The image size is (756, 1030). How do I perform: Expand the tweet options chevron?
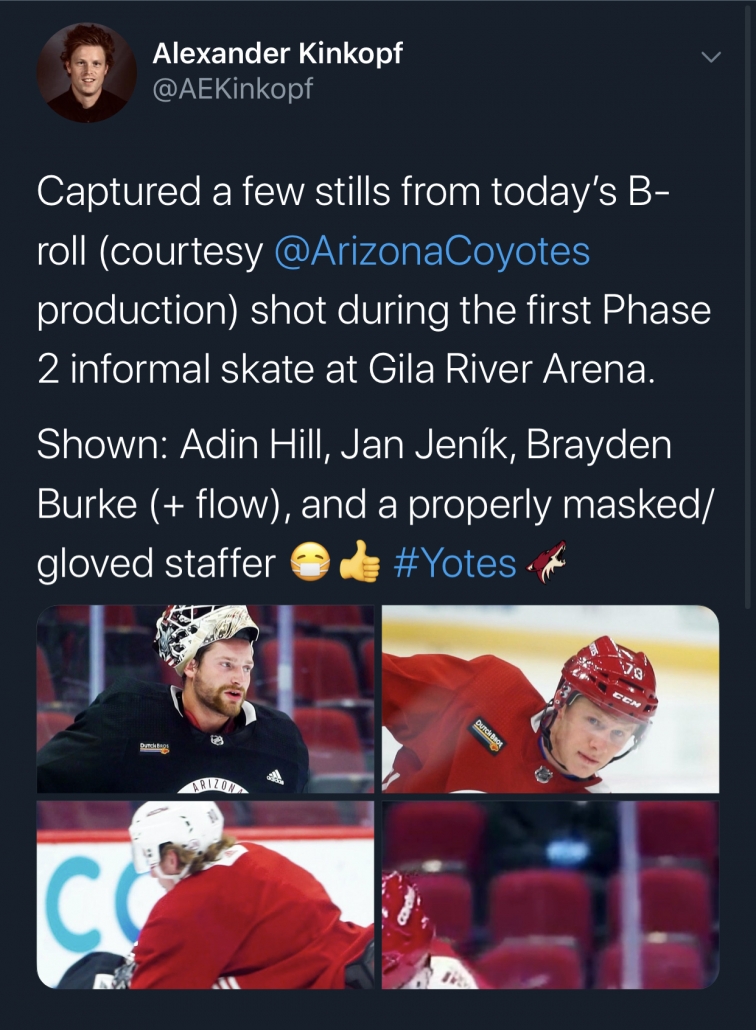click(x=711, y=57)
